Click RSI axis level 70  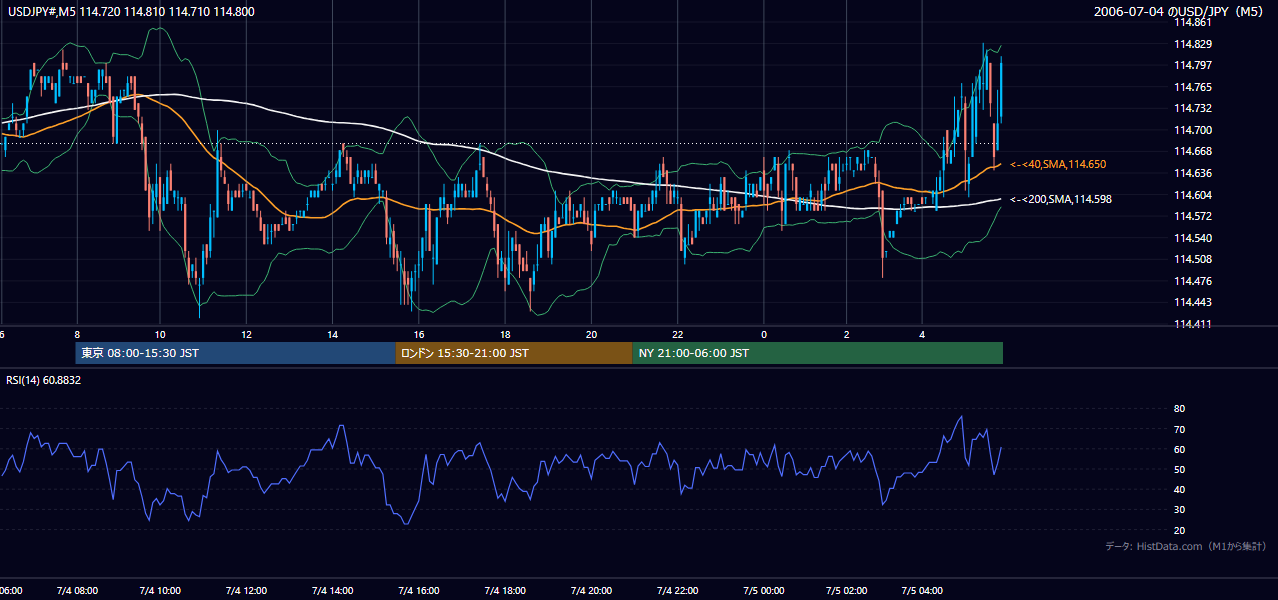(1179, 429)
